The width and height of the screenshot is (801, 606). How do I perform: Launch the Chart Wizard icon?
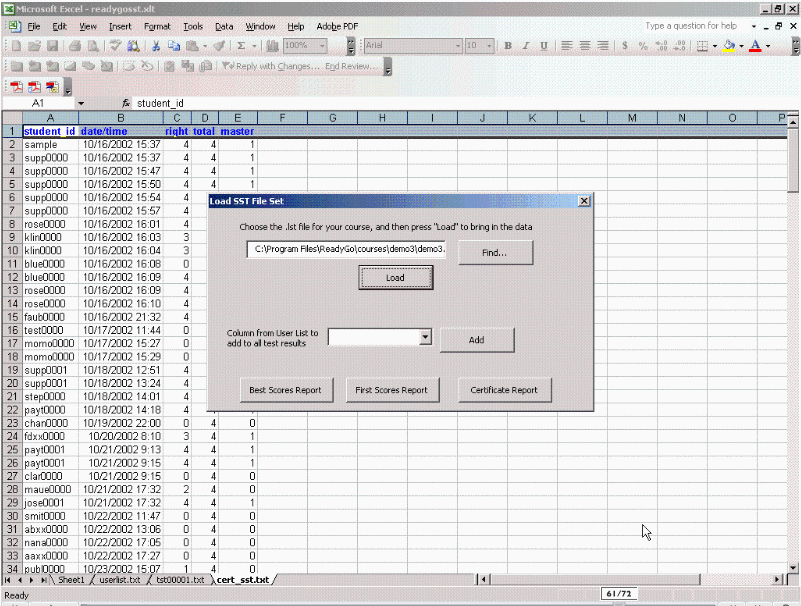pos(272,46)
